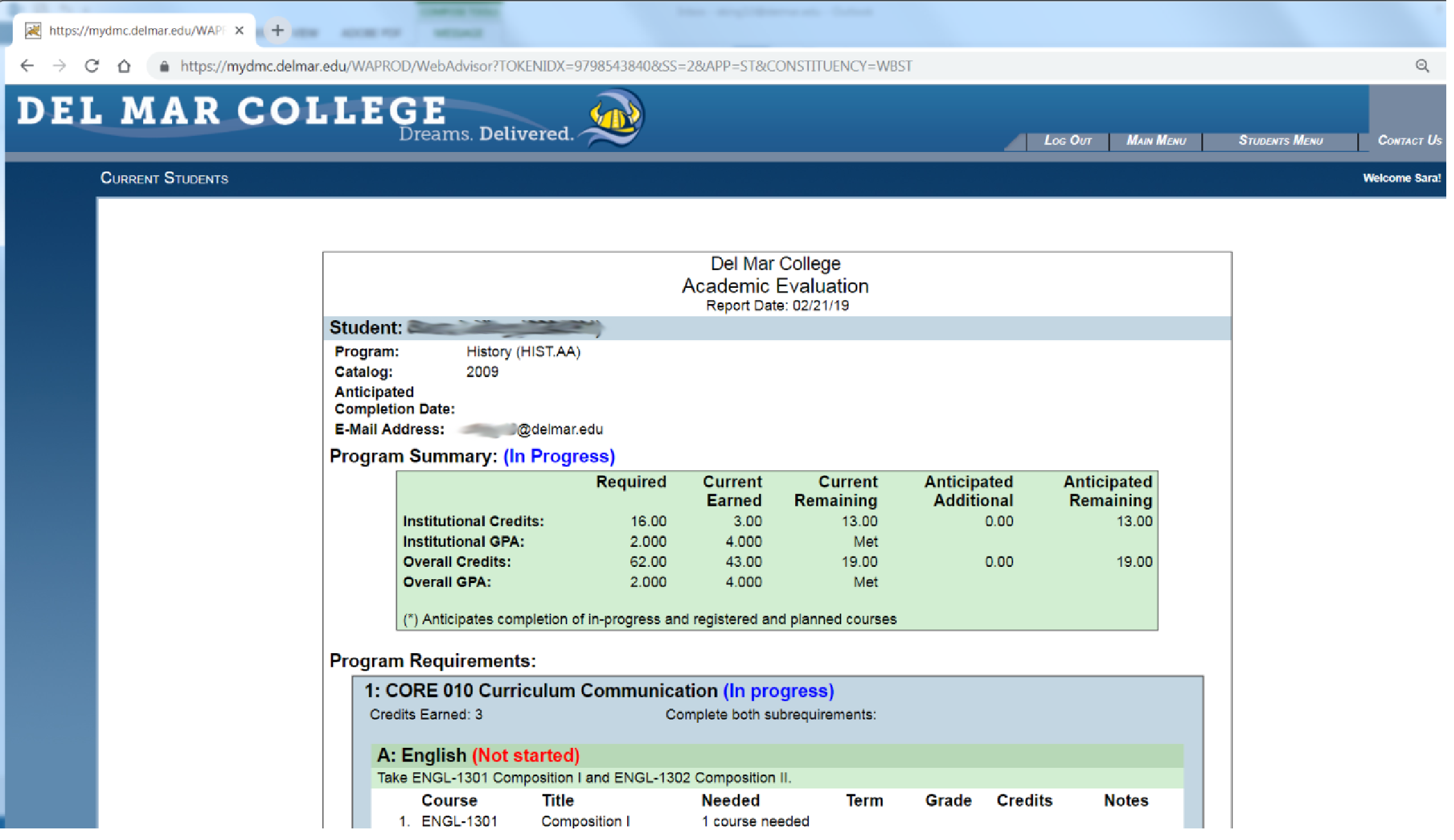Open a new tab with plus button

[x=278, y=30]
